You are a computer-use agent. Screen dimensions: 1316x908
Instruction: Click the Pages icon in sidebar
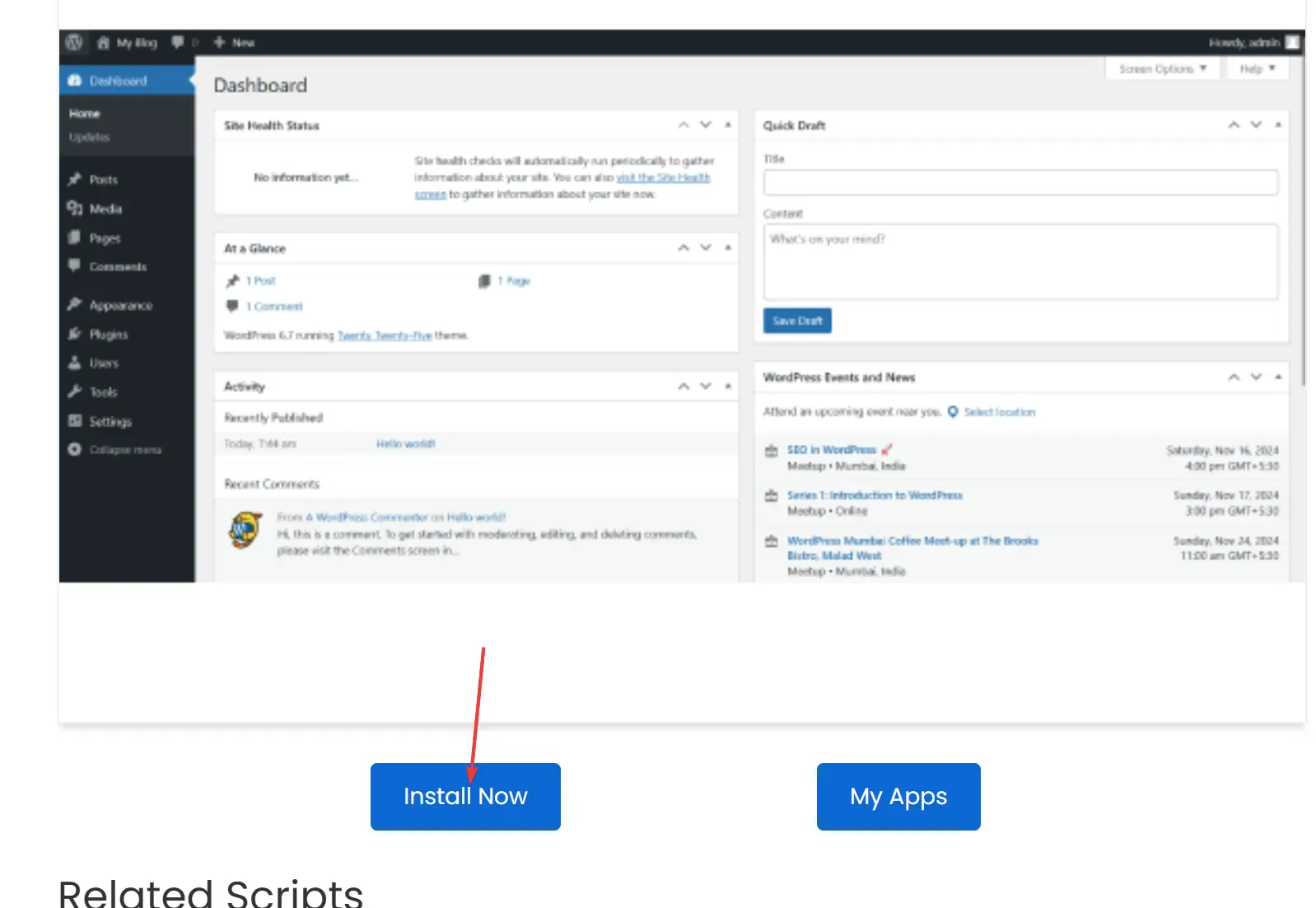(75, 237)
